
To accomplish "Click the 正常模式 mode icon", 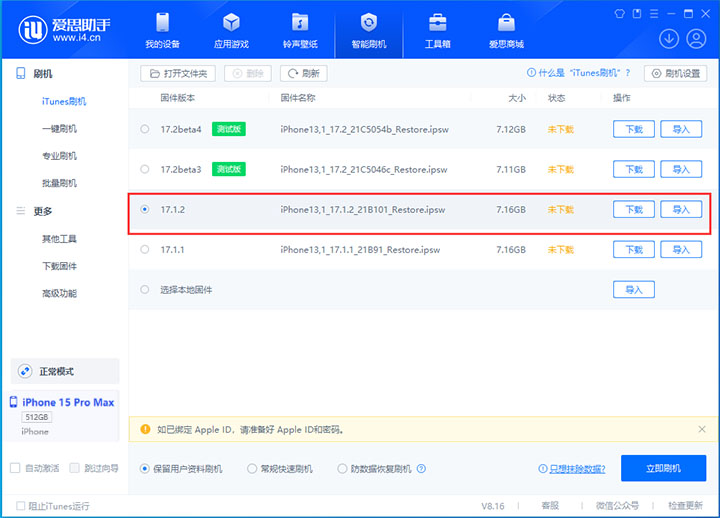I will tap(25, 371).
